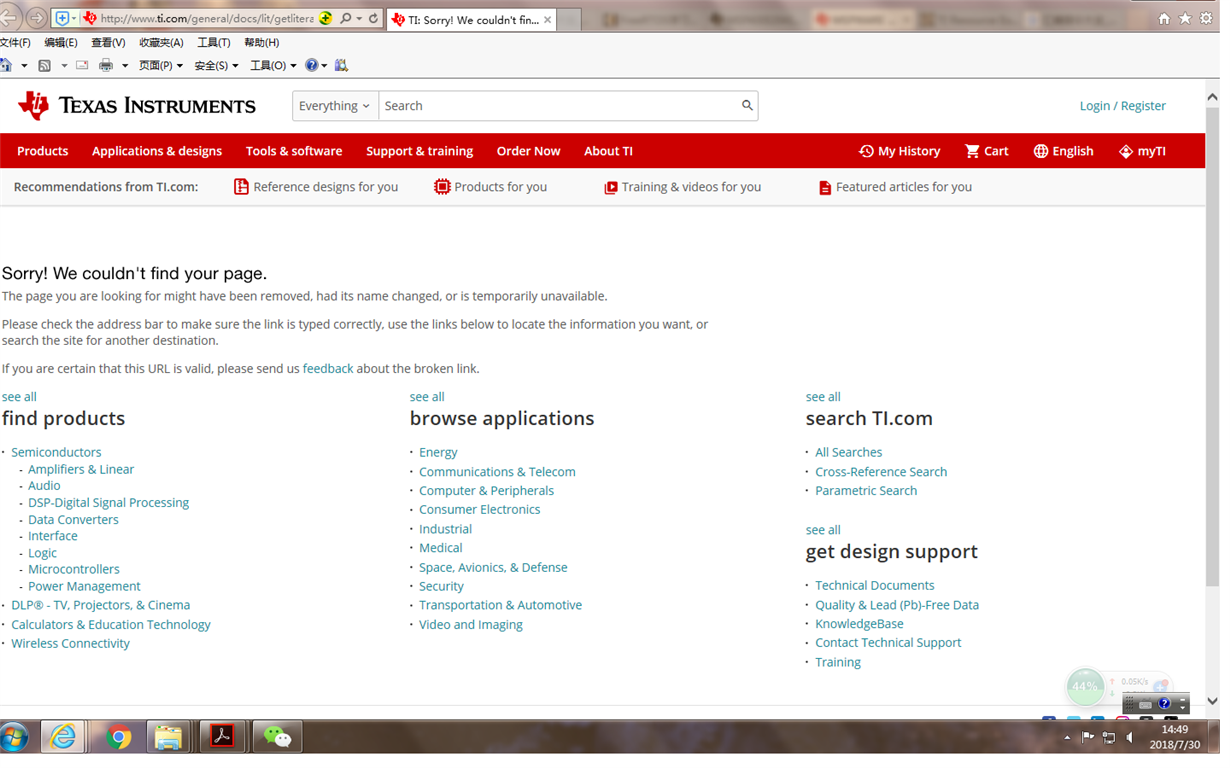Image resolution: width=1230 pixels, height=768 pixels.
Task: Open the 查看(V) menu
Action: [x=108, y=42]
